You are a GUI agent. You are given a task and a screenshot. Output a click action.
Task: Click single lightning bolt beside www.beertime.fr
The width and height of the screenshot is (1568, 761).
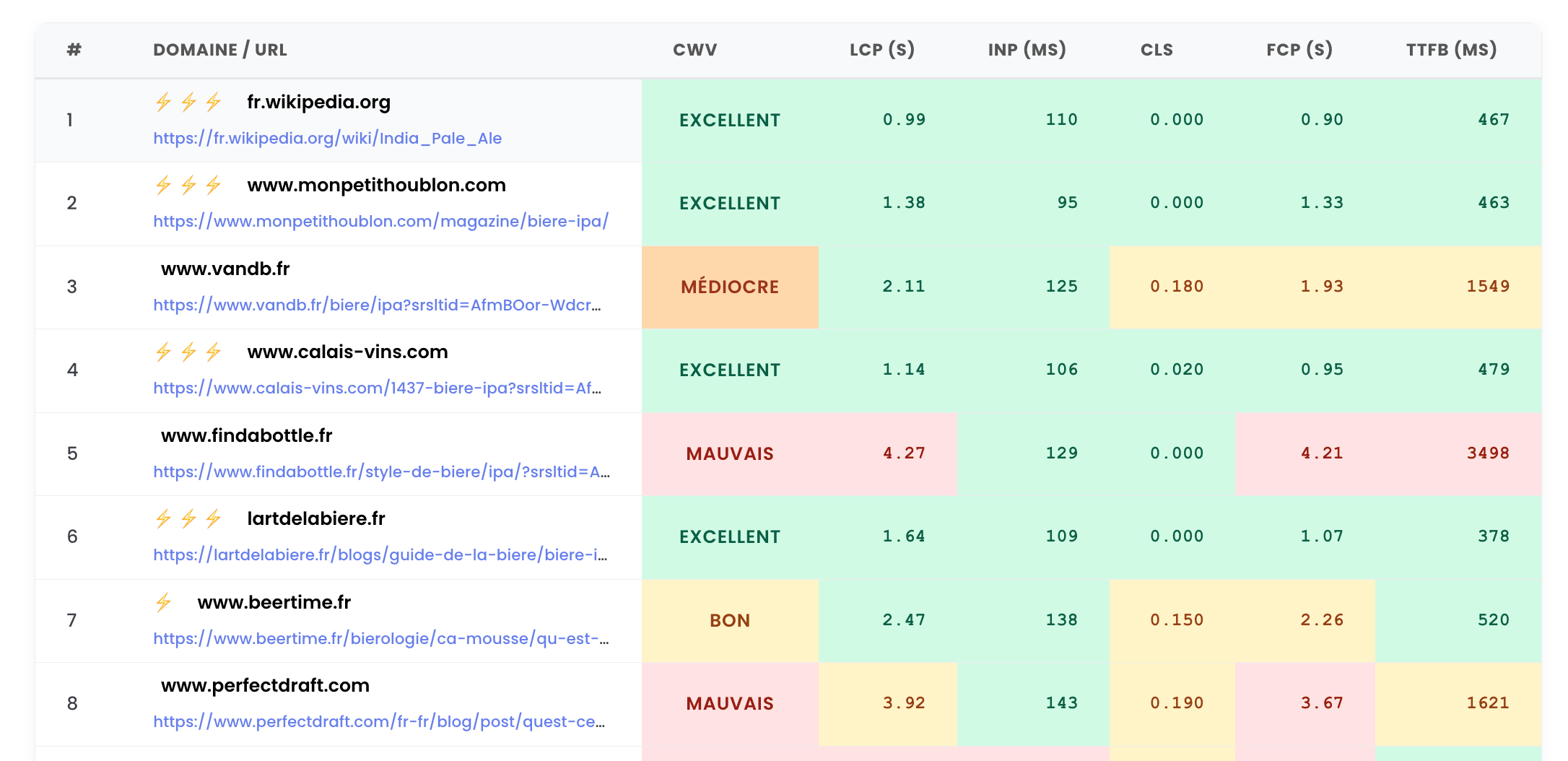click(x=164, y=602)
